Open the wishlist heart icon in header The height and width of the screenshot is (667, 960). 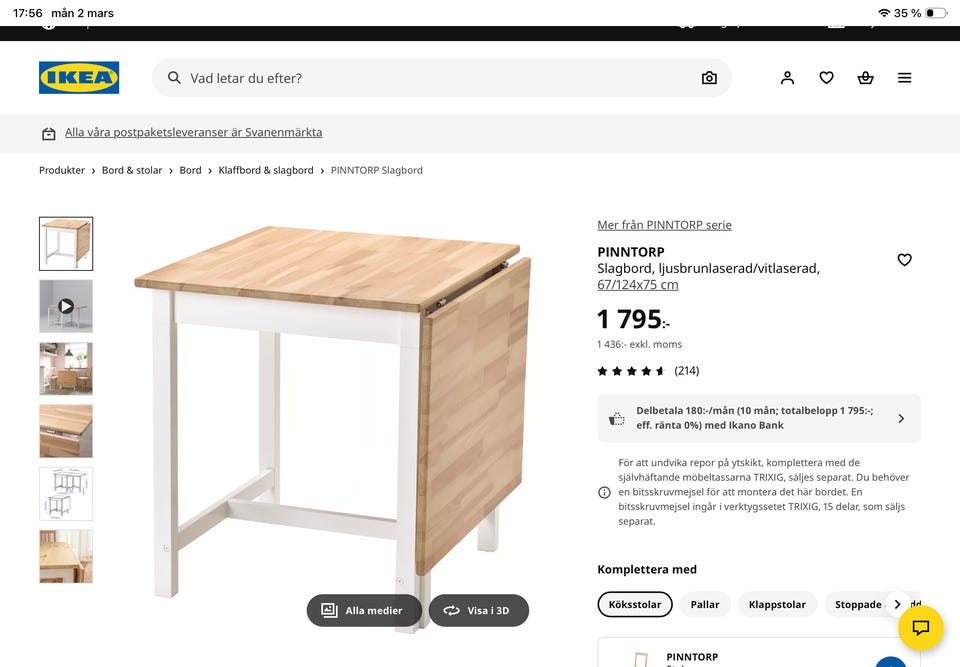click(826, 77)
